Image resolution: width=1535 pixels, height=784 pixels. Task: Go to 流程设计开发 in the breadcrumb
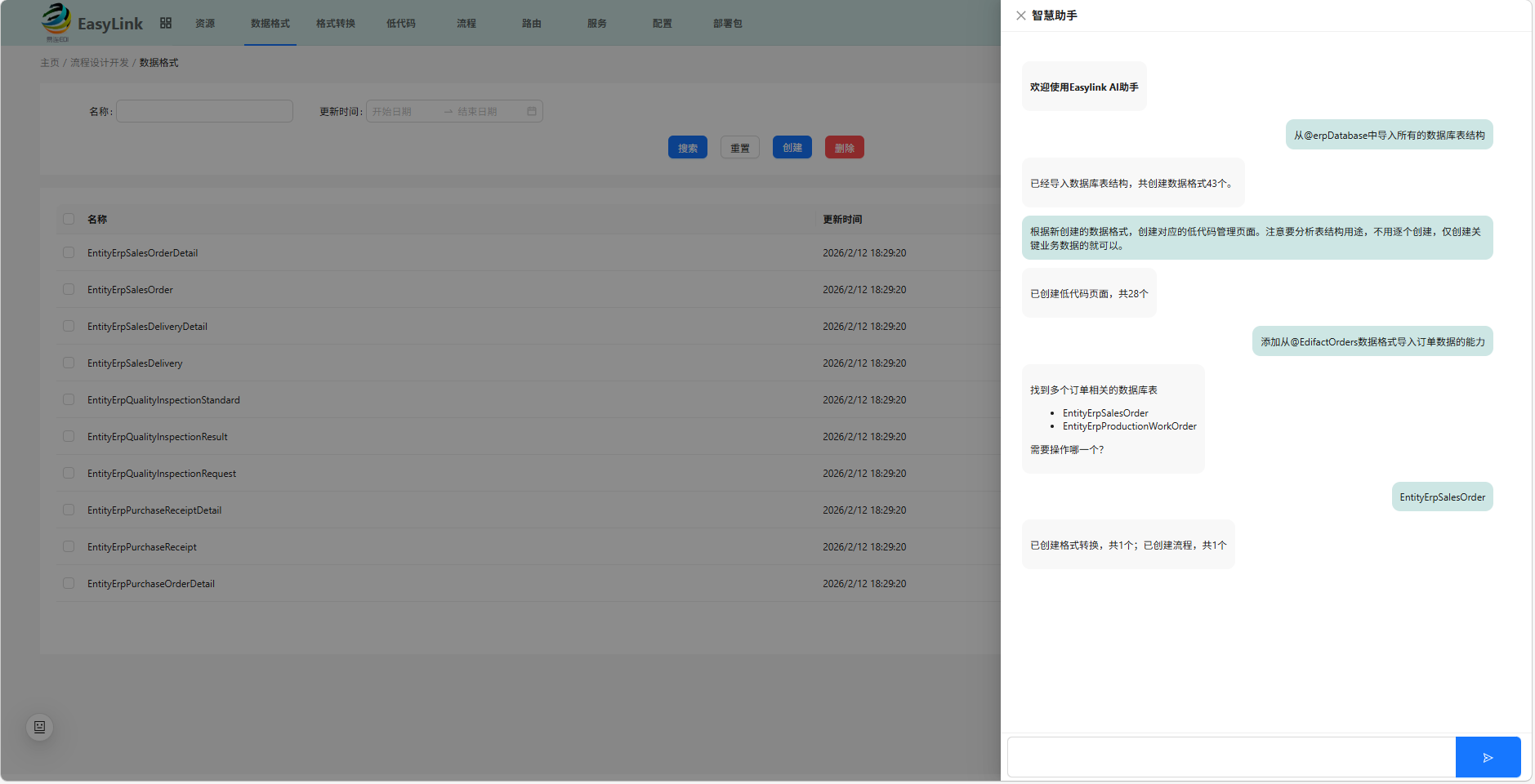(100, 63)
